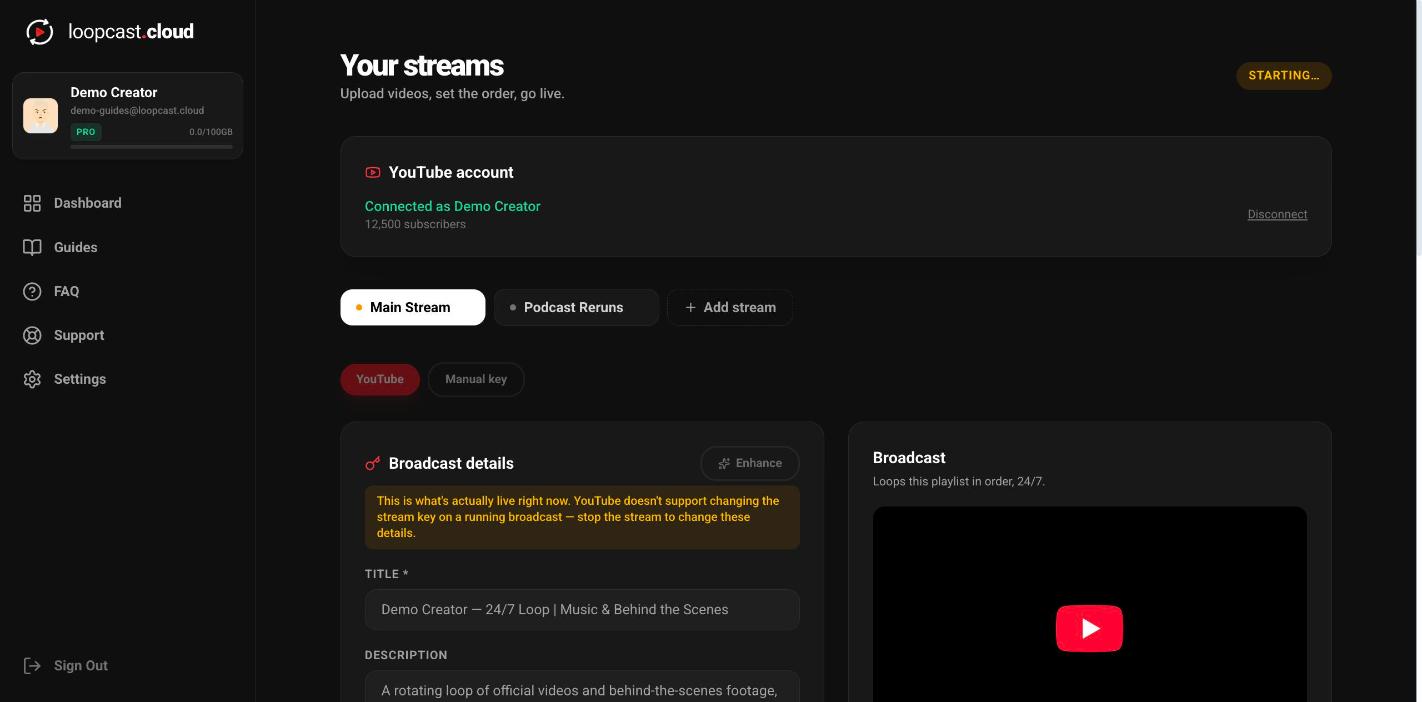Click the Support lifebuoy icon
This screenshot has width=1422, height=702.
[x=32, y=335]
